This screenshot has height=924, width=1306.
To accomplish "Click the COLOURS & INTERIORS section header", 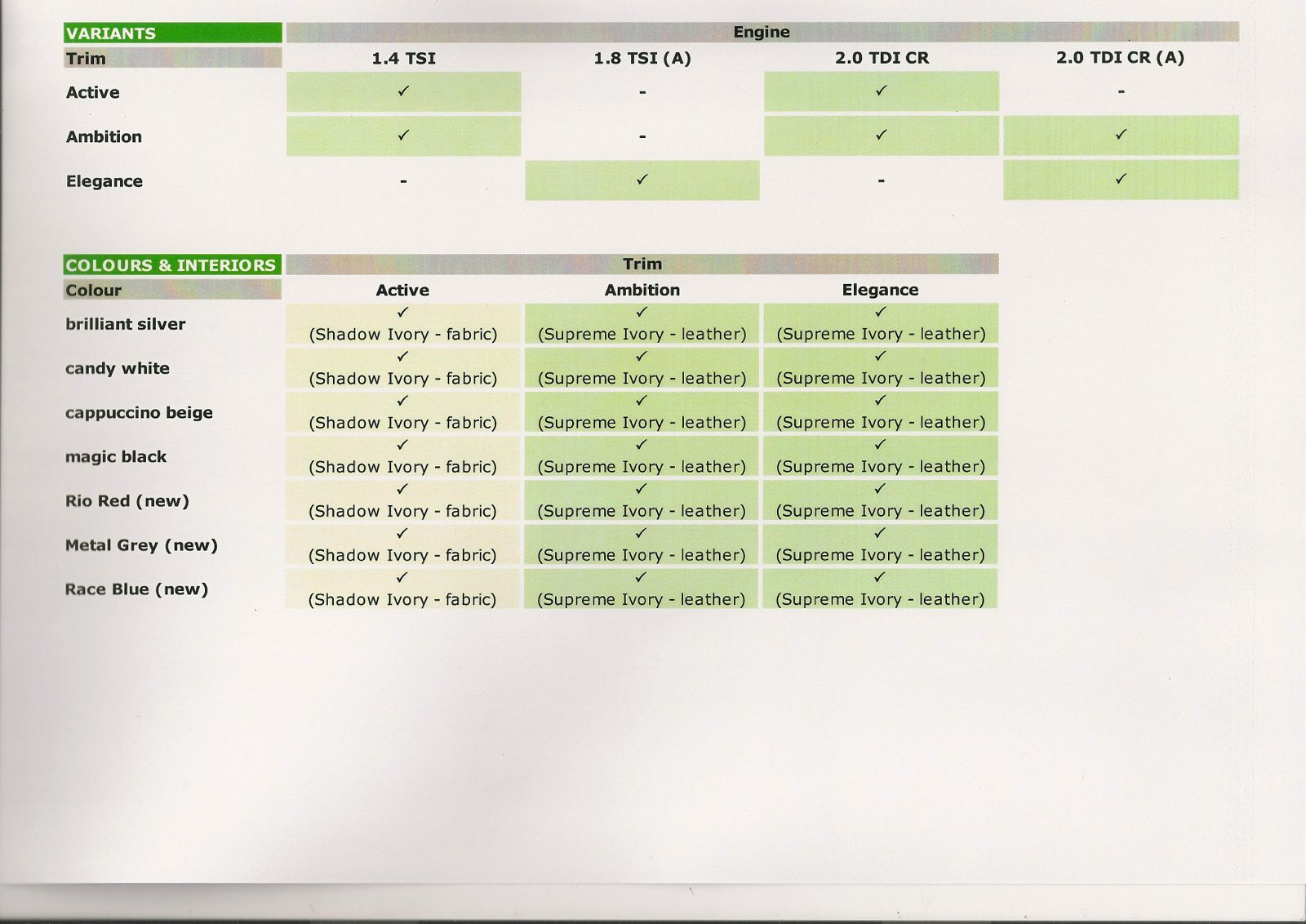I will tap(171, 265).
